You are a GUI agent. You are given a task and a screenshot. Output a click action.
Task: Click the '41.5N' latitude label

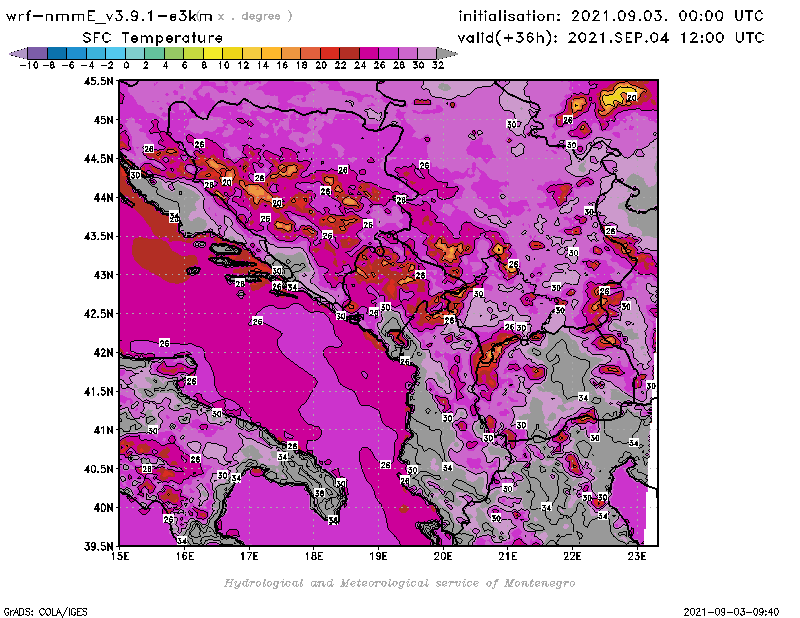point(99,391)
